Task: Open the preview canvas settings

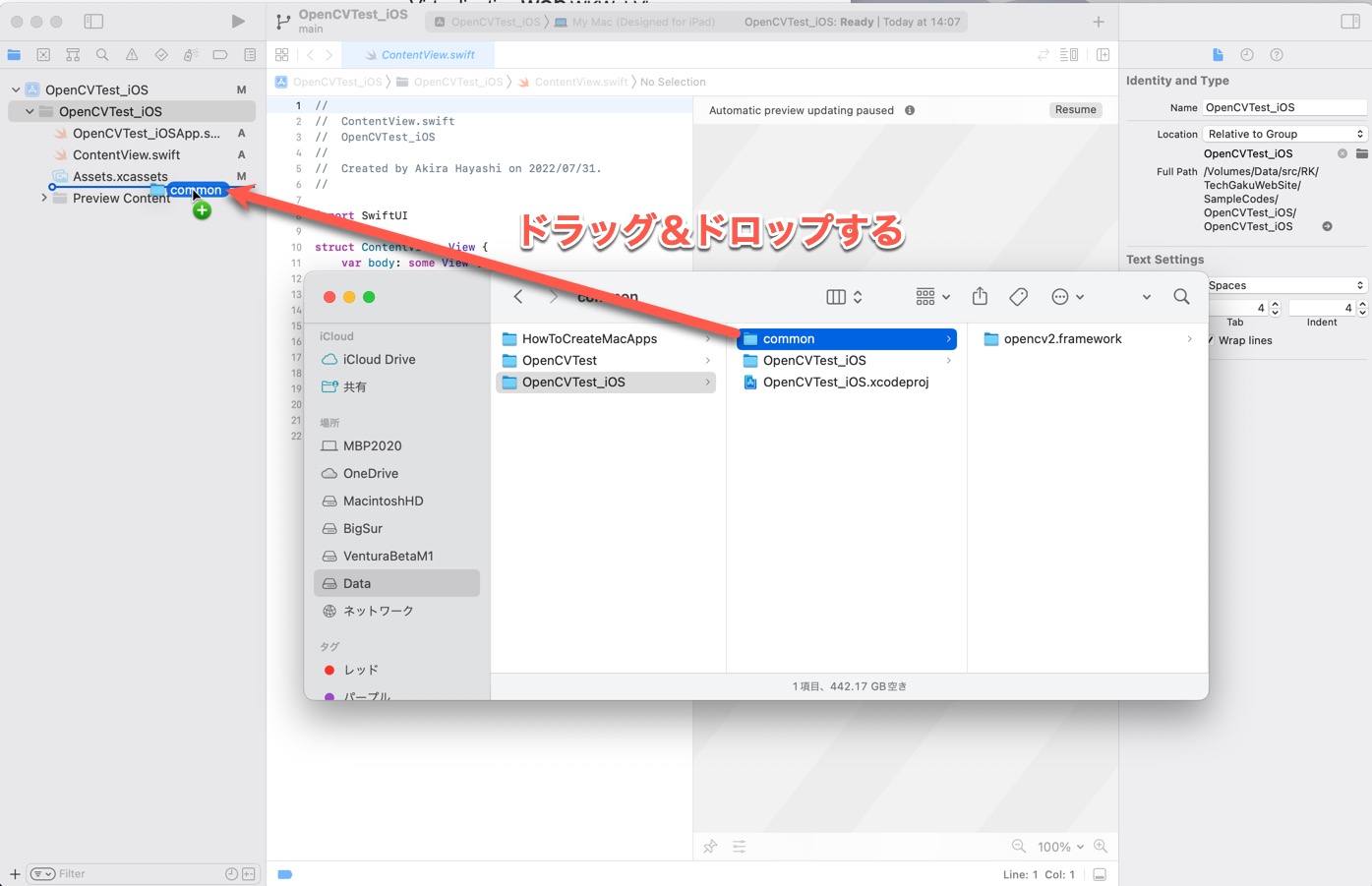Action: [740, 847]
